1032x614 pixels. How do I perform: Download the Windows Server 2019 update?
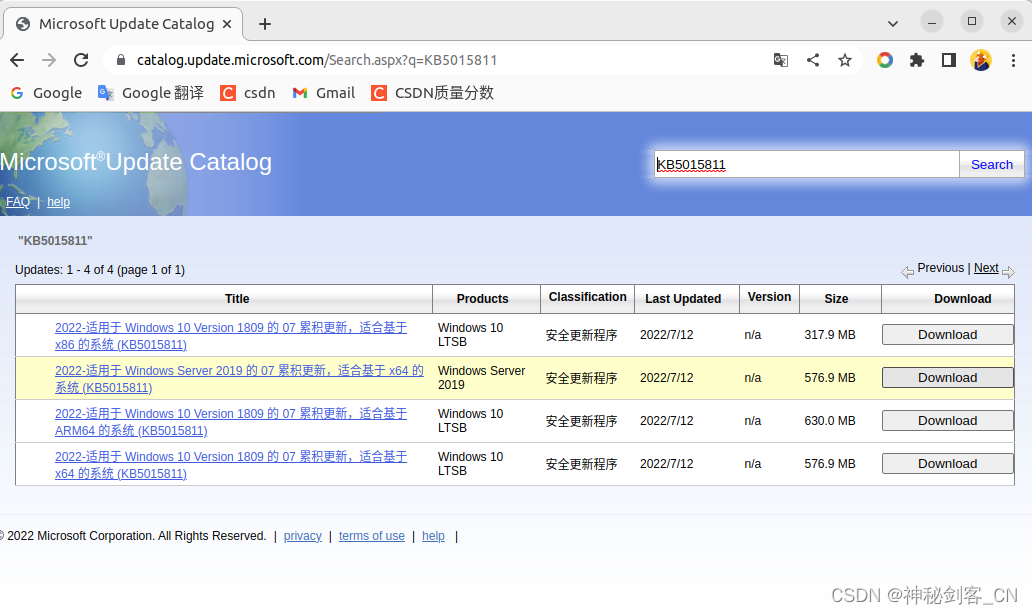tap(947, 378)
